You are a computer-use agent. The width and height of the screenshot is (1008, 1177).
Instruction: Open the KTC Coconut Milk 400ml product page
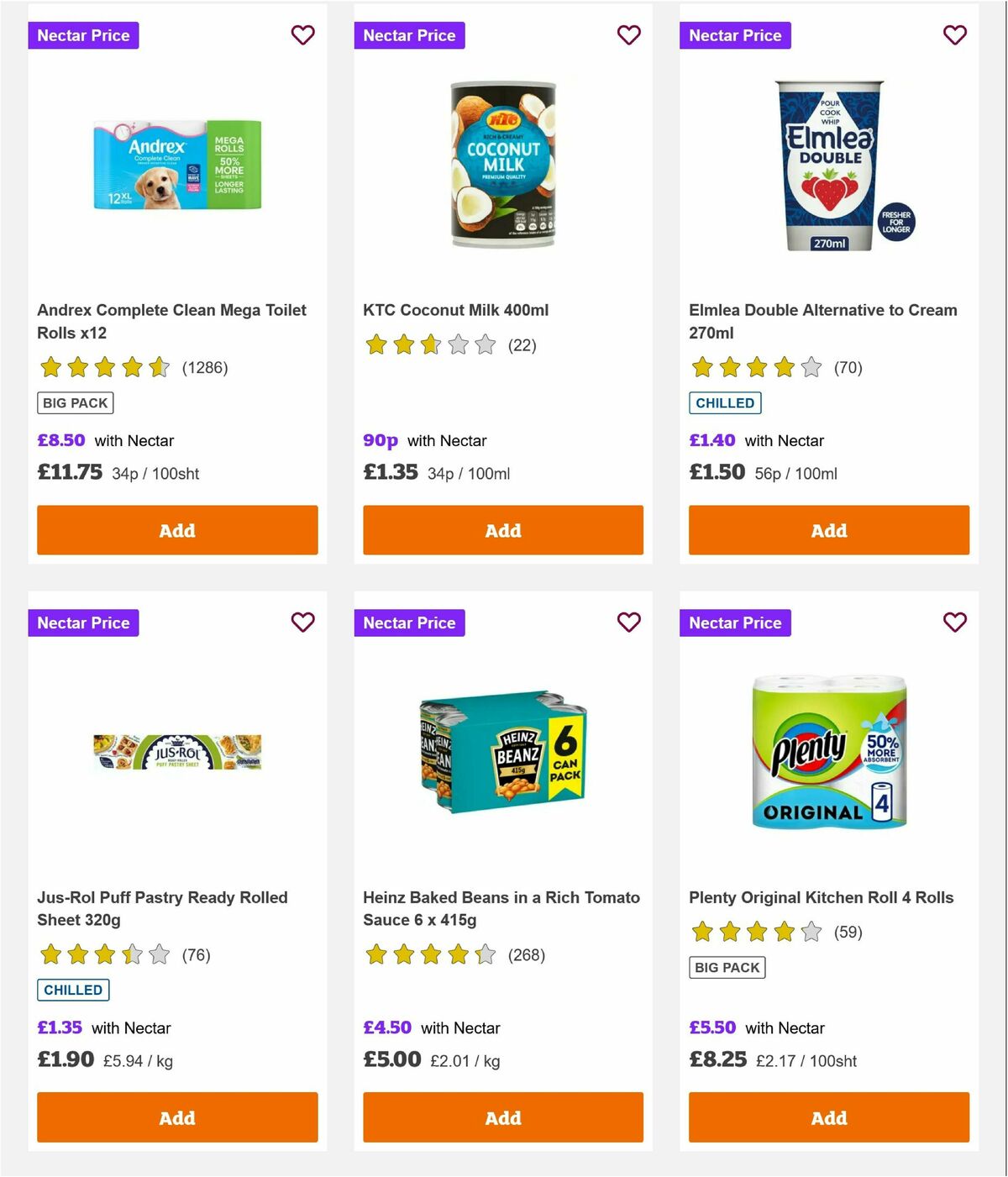click(456, 310)
